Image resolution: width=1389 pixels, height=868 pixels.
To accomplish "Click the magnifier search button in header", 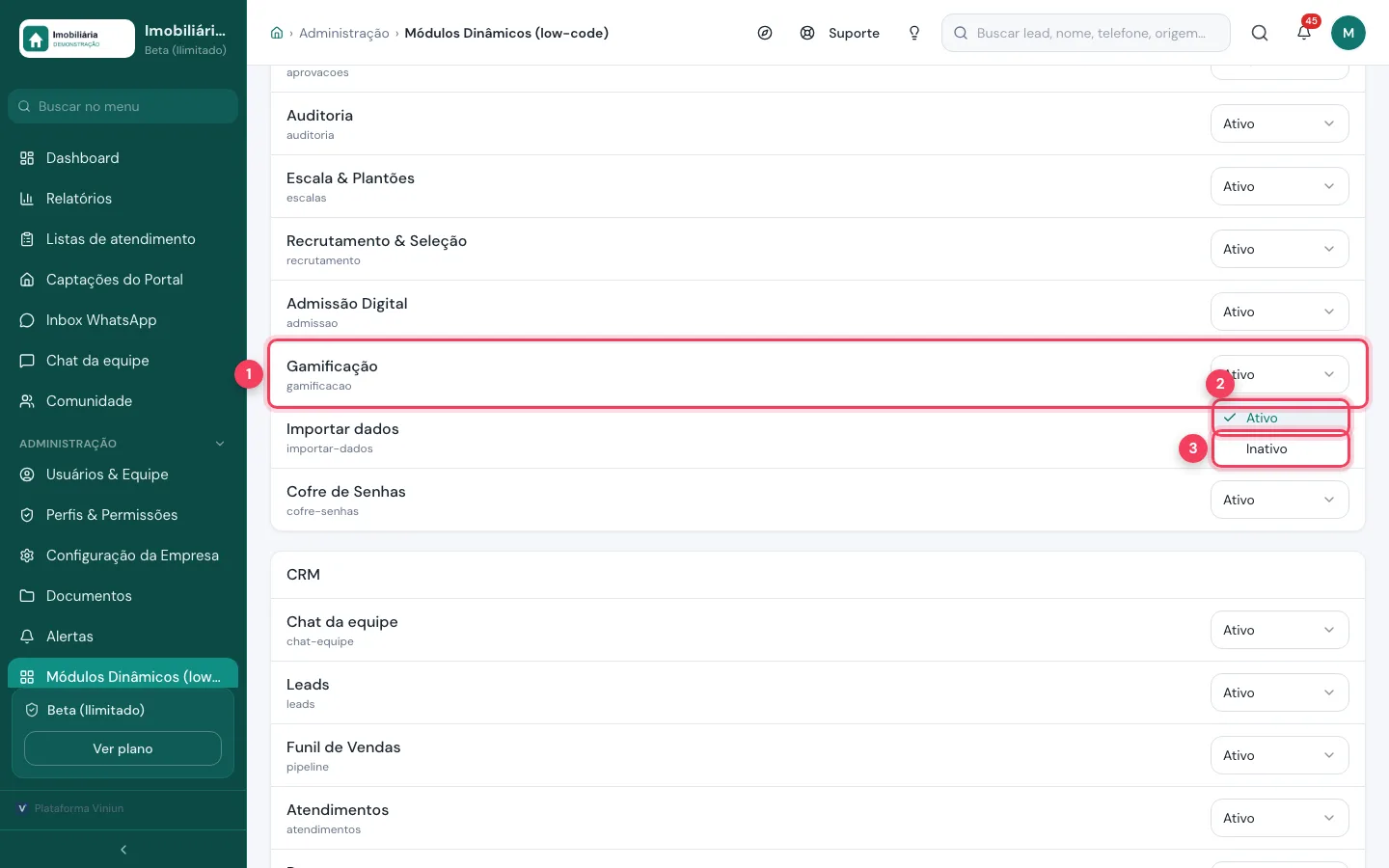I will coord(1260,33).
